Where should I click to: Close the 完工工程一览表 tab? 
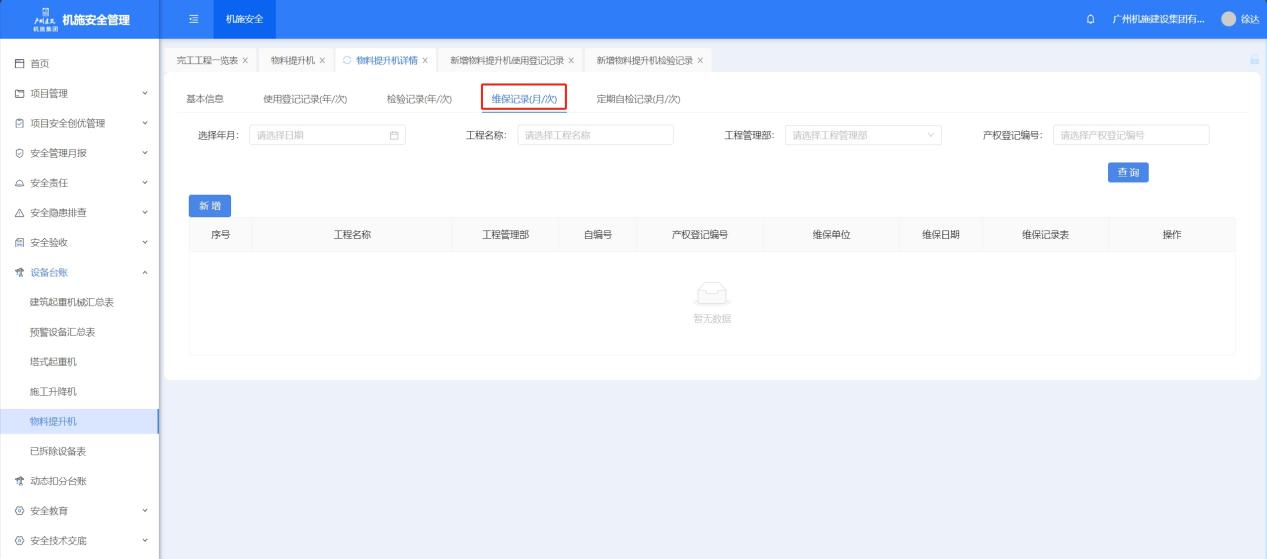pos(245,60)
